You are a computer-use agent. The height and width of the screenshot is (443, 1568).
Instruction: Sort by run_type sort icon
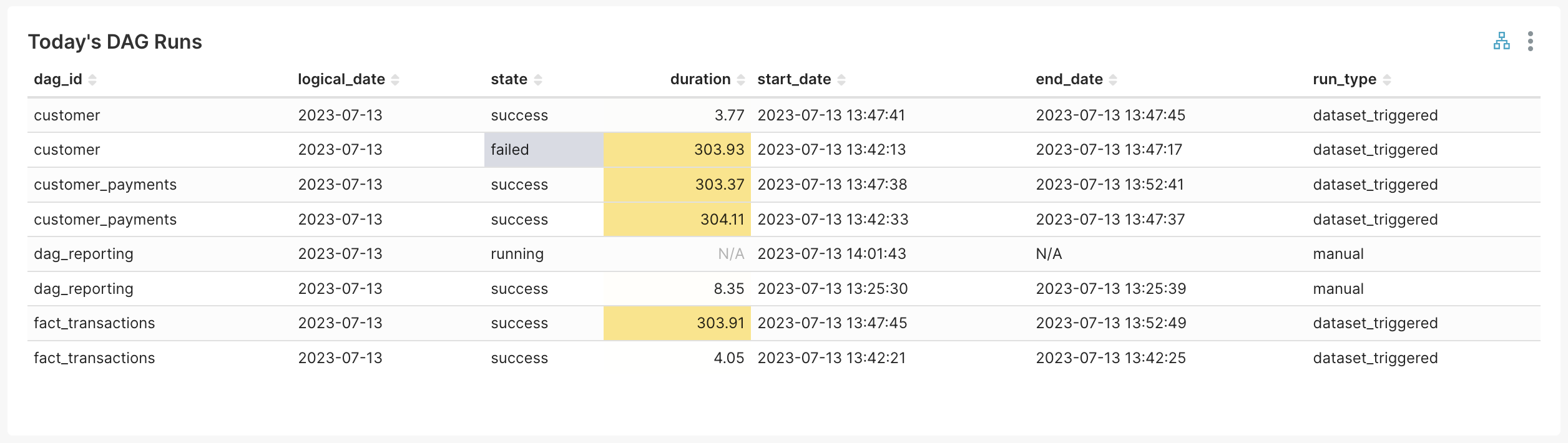[1387, 80]
